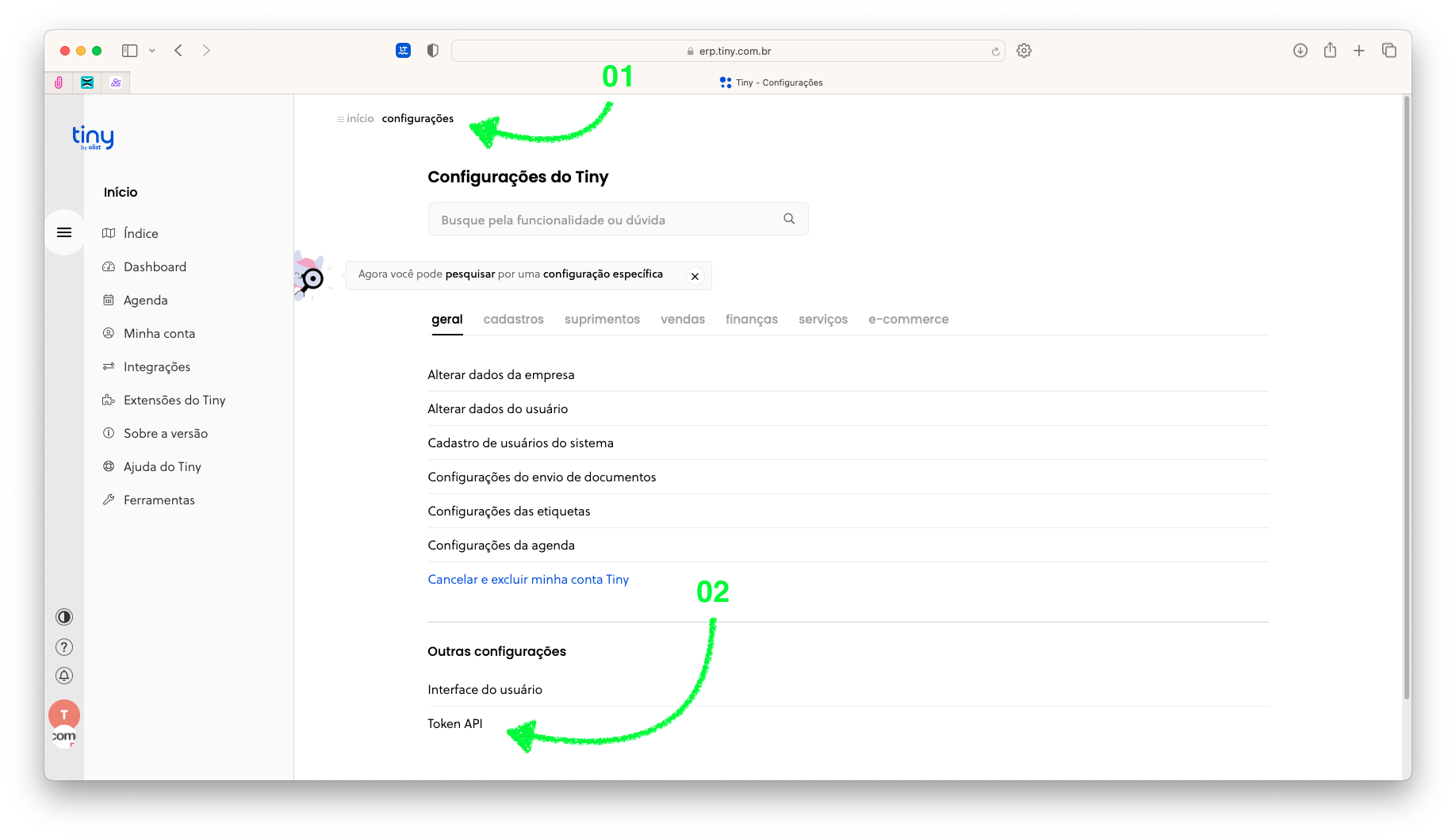Image resolution: width=1456 pixels, height=839 pixels.
Task: Open the gear extension icon beside the address bar
Action: tap(1024, 51)
